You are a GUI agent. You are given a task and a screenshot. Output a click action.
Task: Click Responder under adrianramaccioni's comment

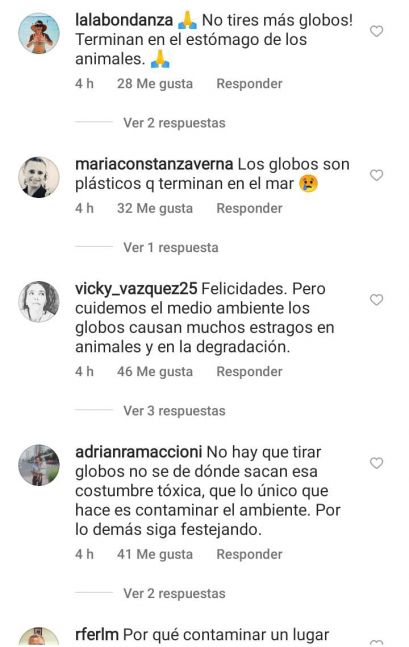click(249, 554)
